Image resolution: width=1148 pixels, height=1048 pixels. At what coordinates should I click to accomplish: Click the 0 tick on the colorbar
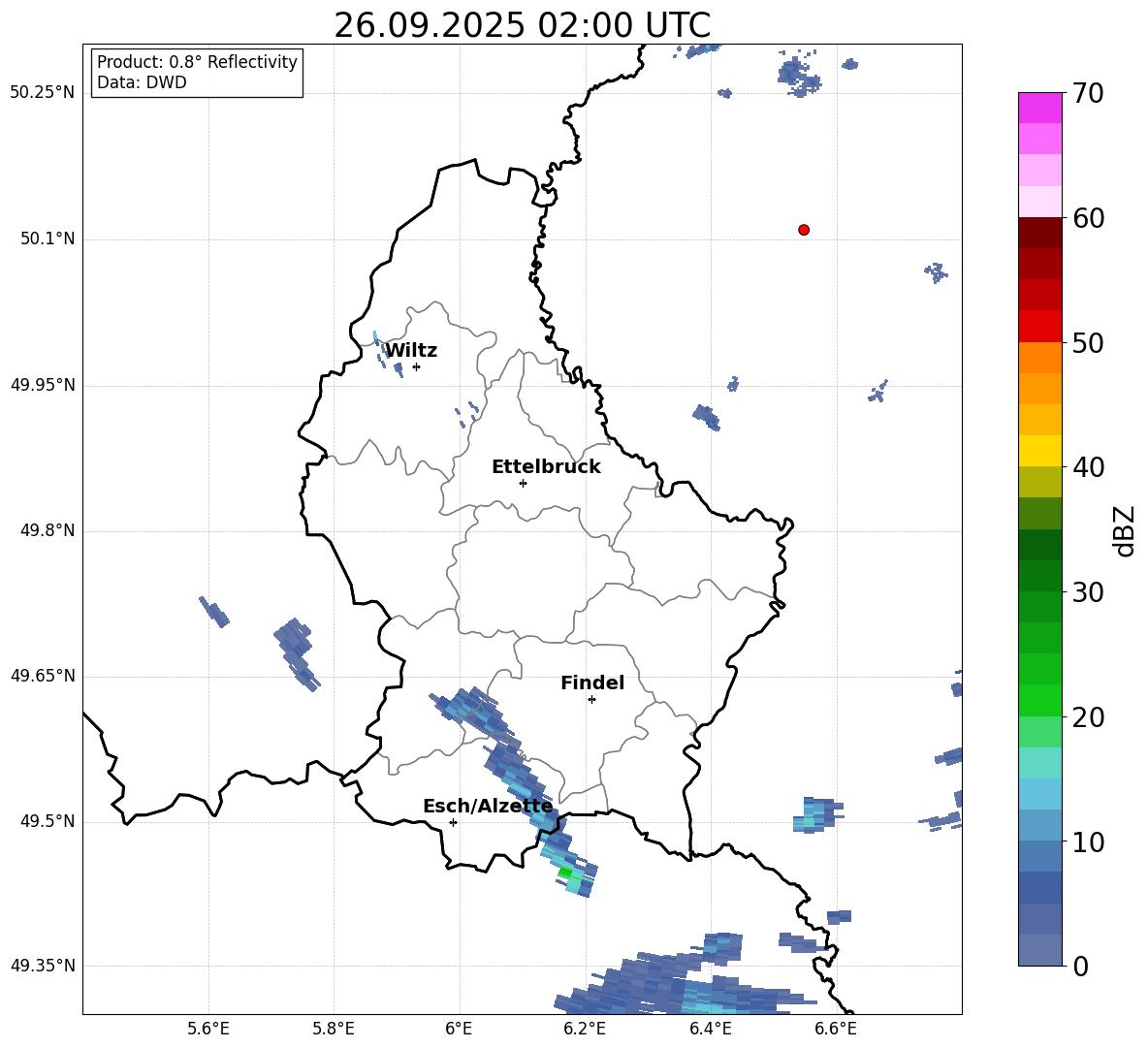1080,967
